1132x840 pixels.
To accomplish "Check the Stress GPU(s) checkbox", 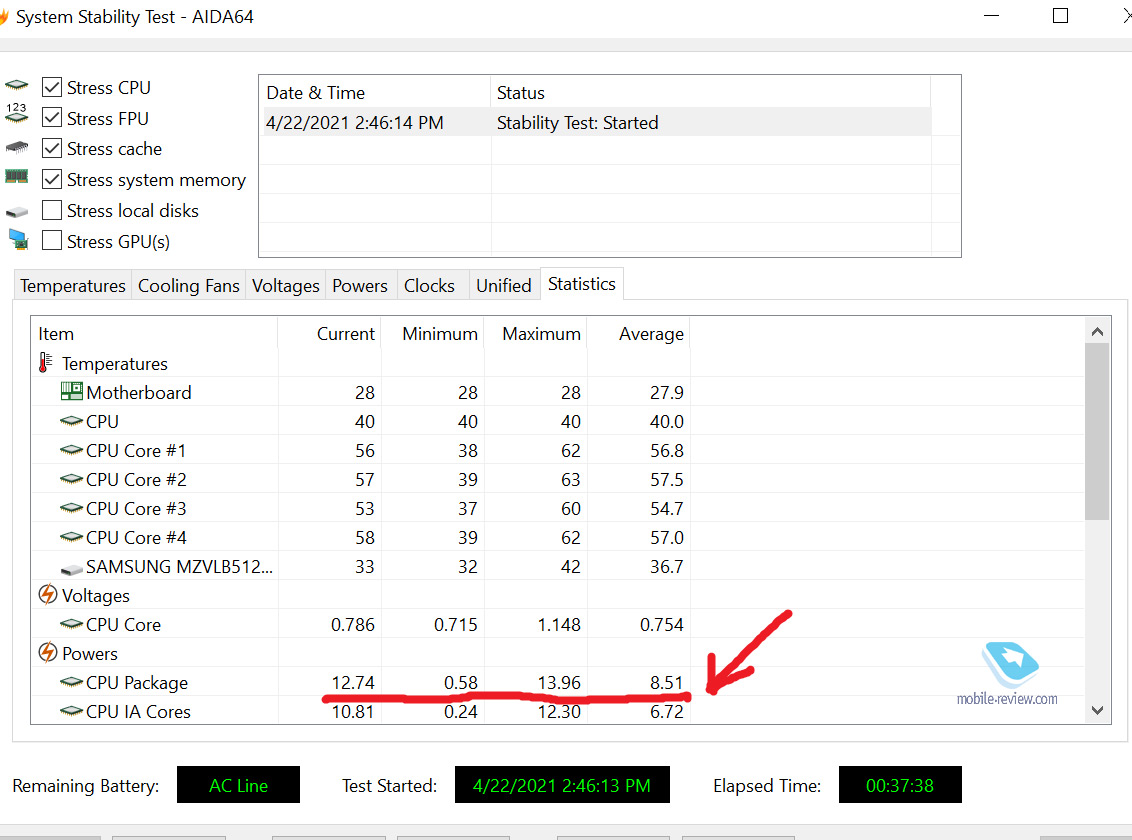I will [x=51, y=240].
